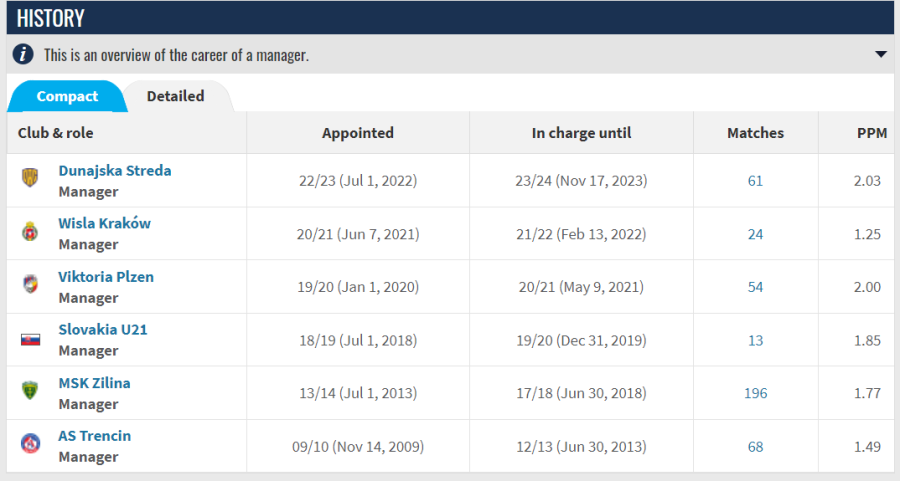Switch to the Detailed tab
900x481 pixels.
pos(176,96)
